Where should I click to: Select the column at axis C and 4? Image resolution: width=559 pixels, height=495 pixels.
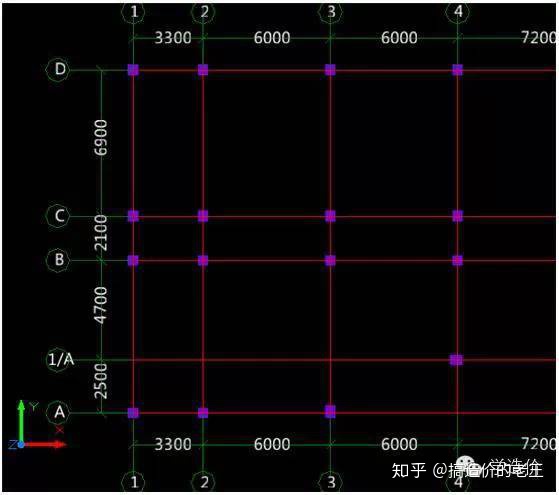(x=458, y=216)
